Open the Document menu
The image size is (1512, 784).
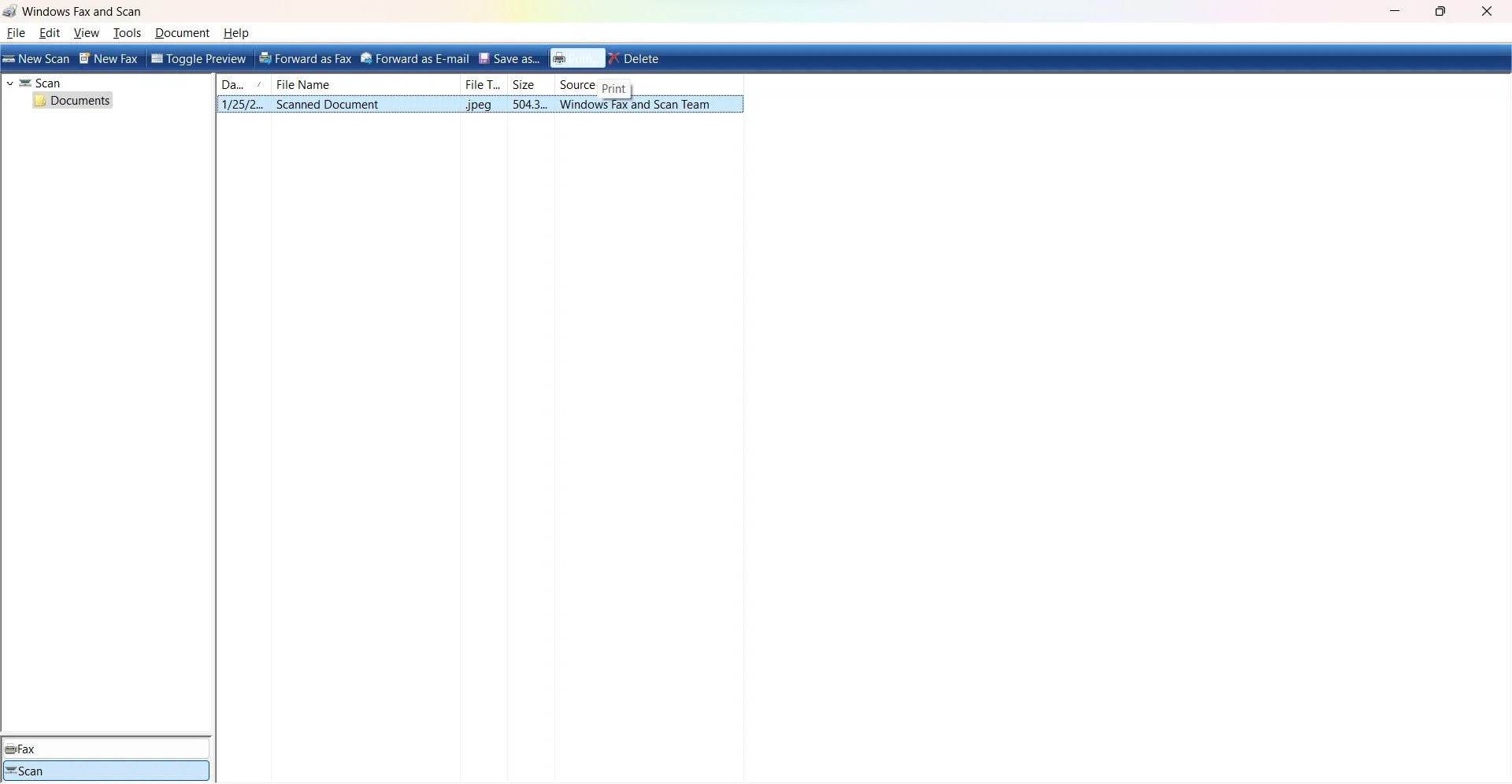click(x=182, y=33)
